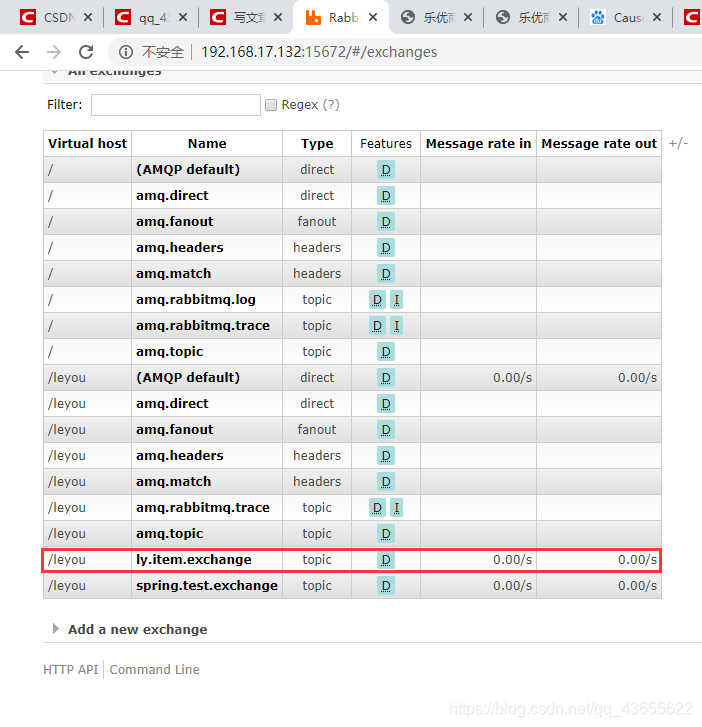
Task: Close the CSDN tab
Action: tap(88, 18)
